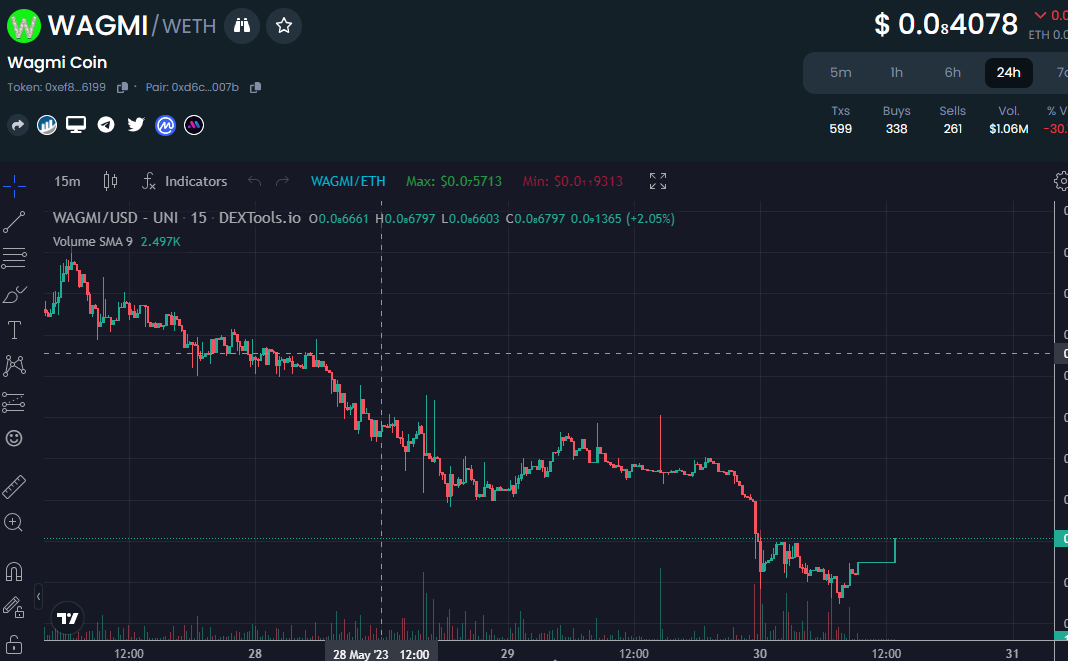Select the brush drawing tool
Image resolution: width=1068 pixels, height=661 pixels.
pyautogui.click(x=14, y=294)
